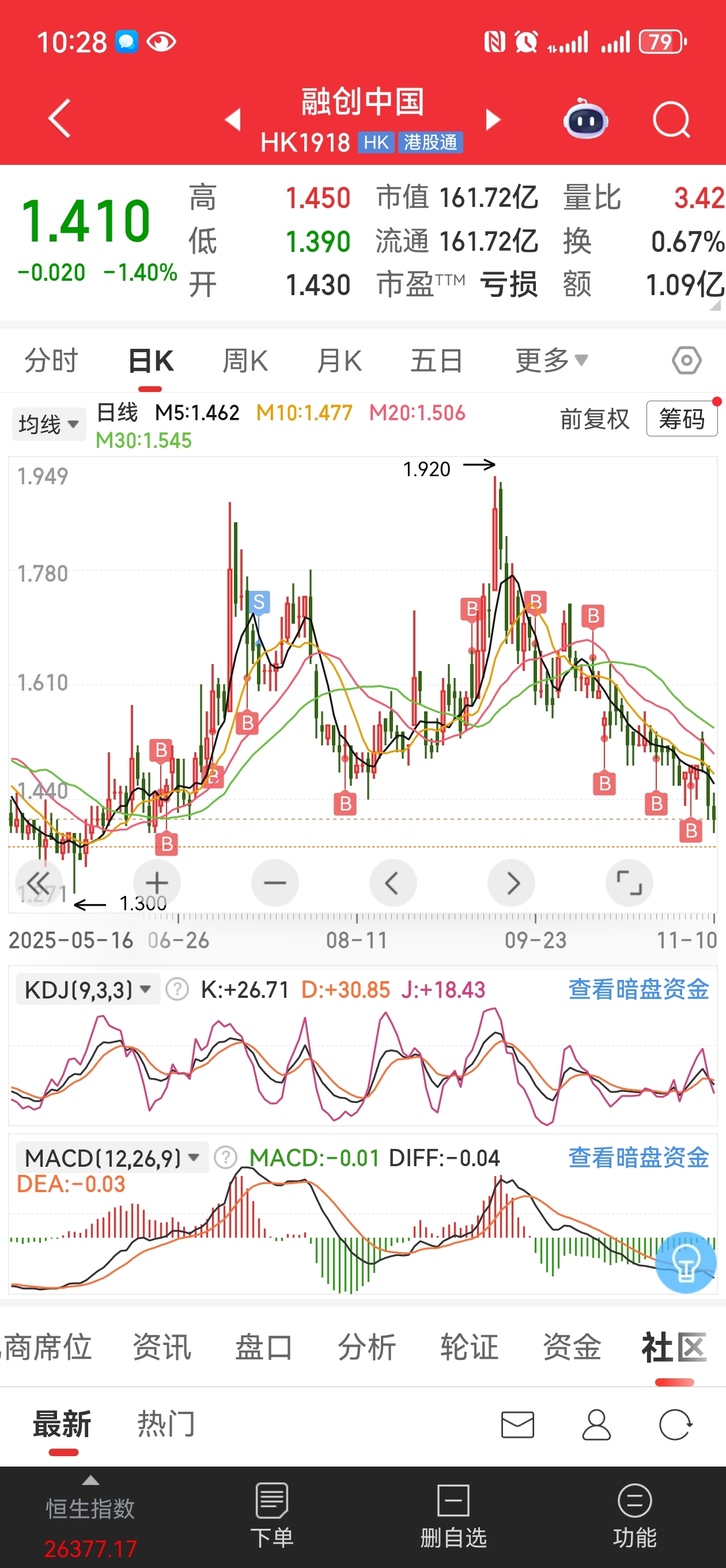Open KDJ help question mark
The image size is (726, 1568).
[177, 989]
